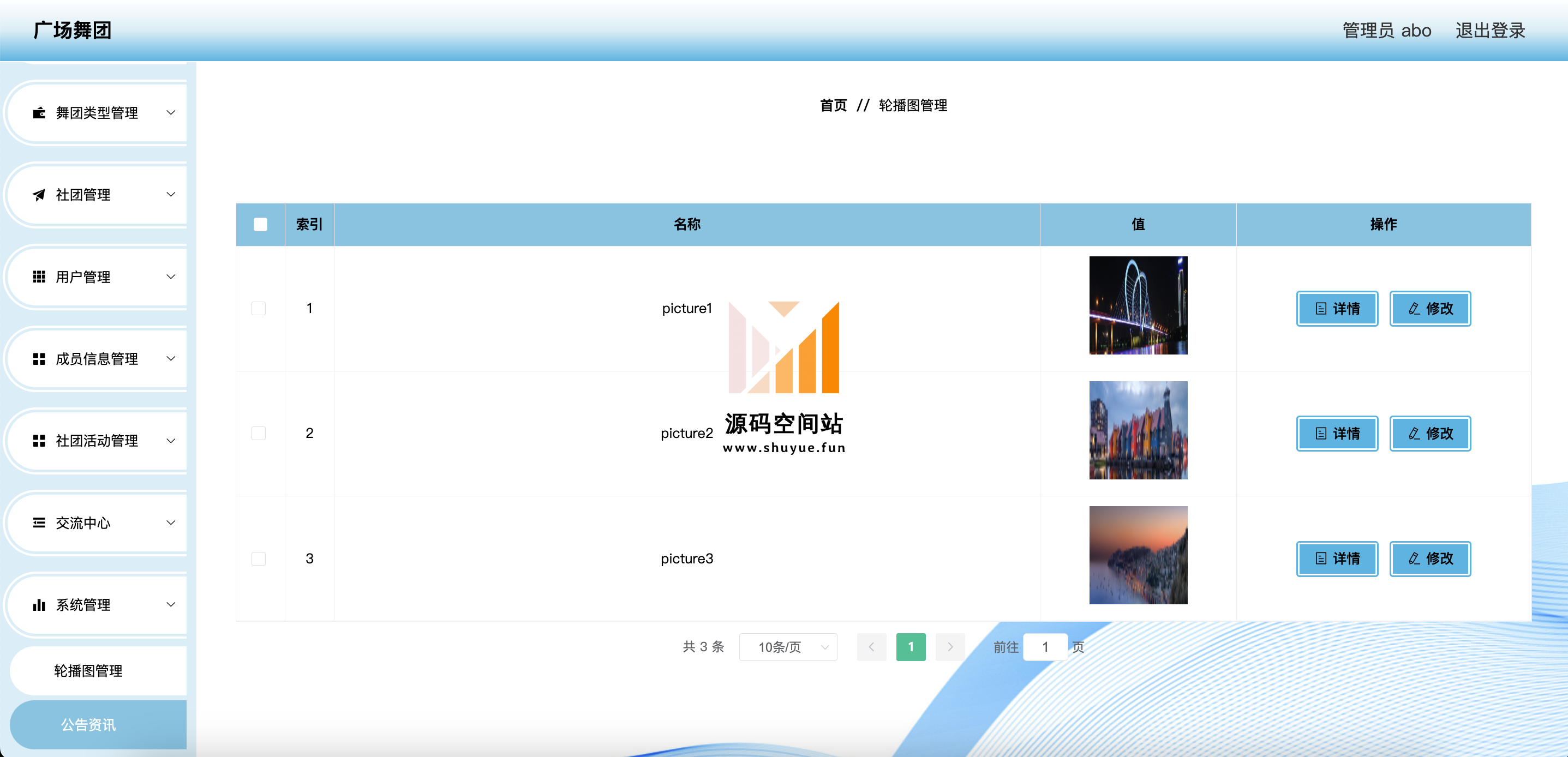1568x757 pixels.
Task: Open the sunset coast thumbnail for picture3
Action: coord(1138,555)
